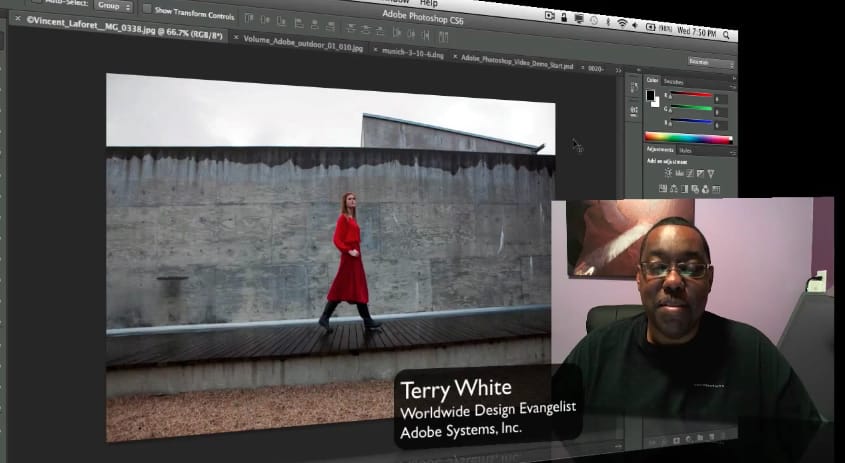
Task: Close the Vincent_Laforet_MG_0338.jpg document tab
Action: [18, 18]
